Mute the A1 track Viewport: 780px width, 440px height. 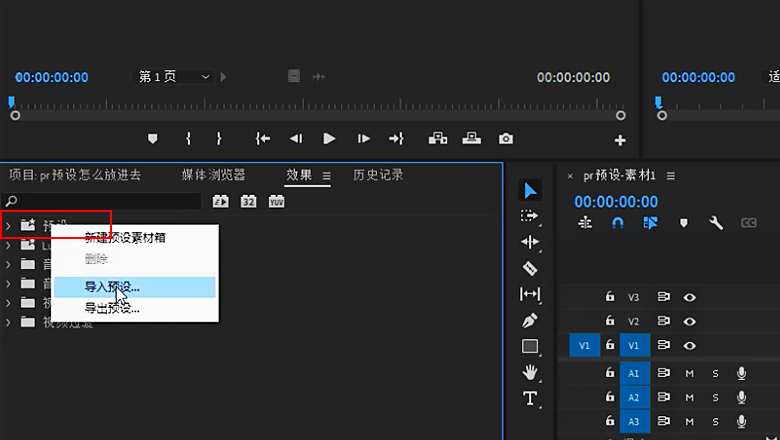[x=689, y=373]
